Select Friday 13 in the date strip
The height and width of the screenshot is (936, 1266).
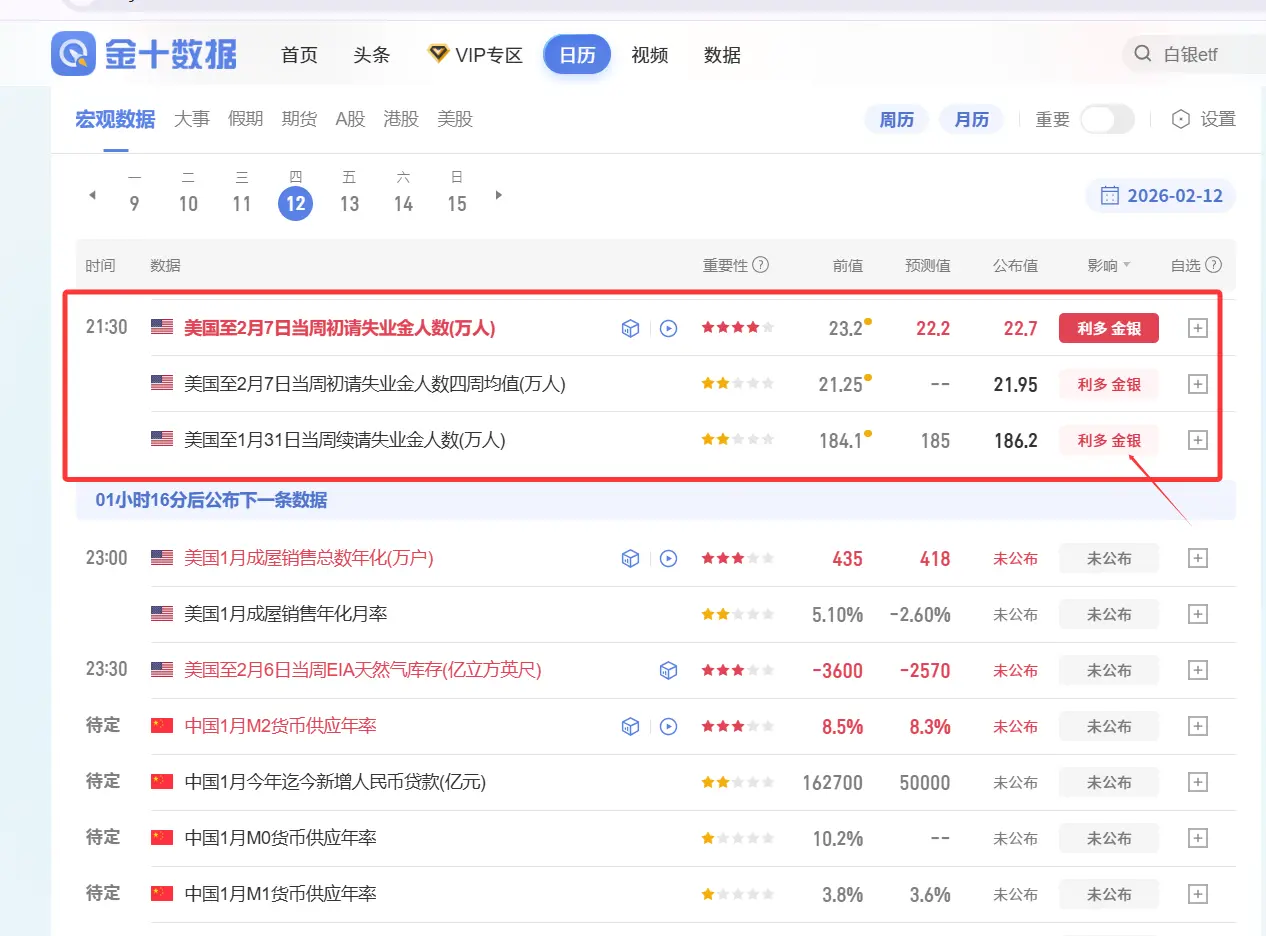click(349, 203)
